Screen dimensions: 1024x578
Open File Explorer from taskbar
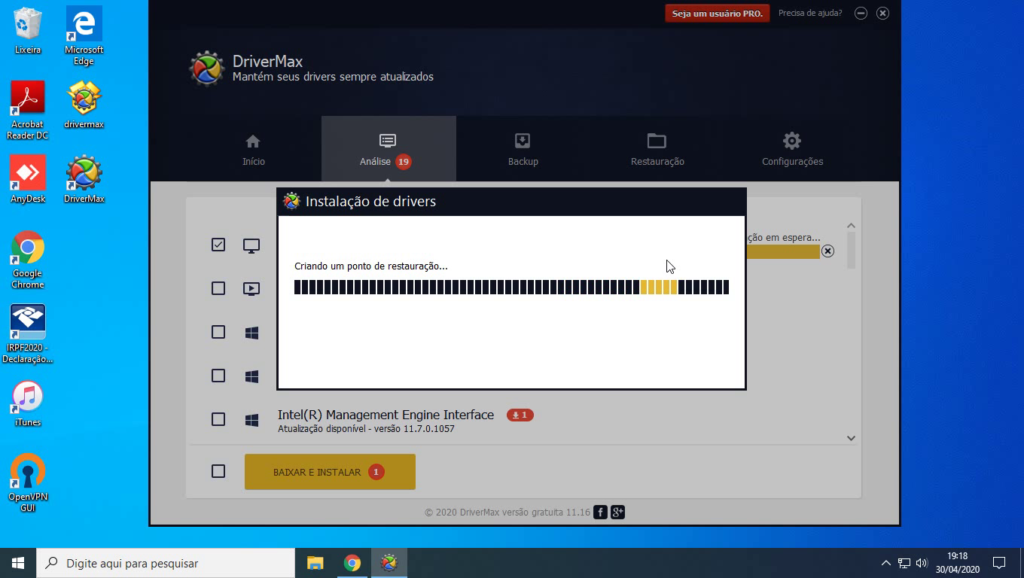tap(315, 563)
